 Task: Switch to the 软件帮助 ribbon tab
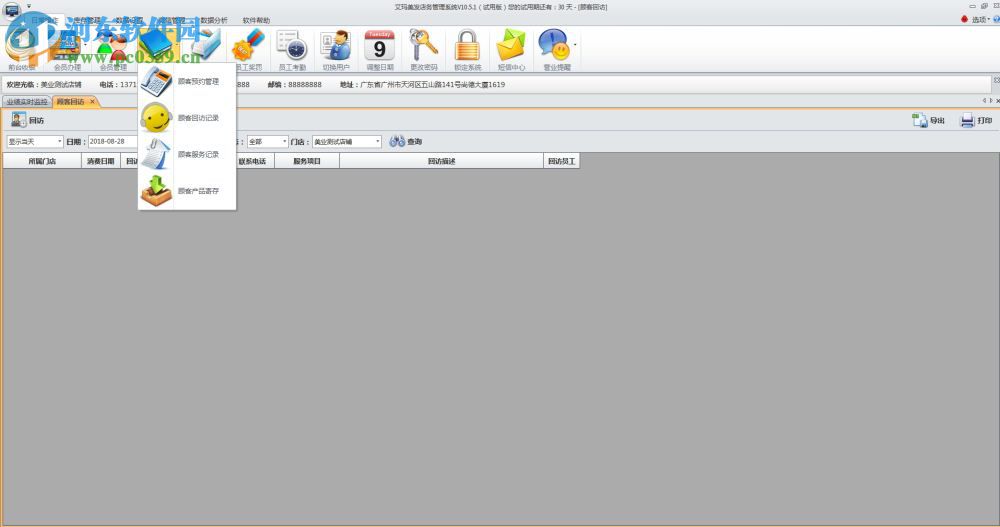(256, 20)
